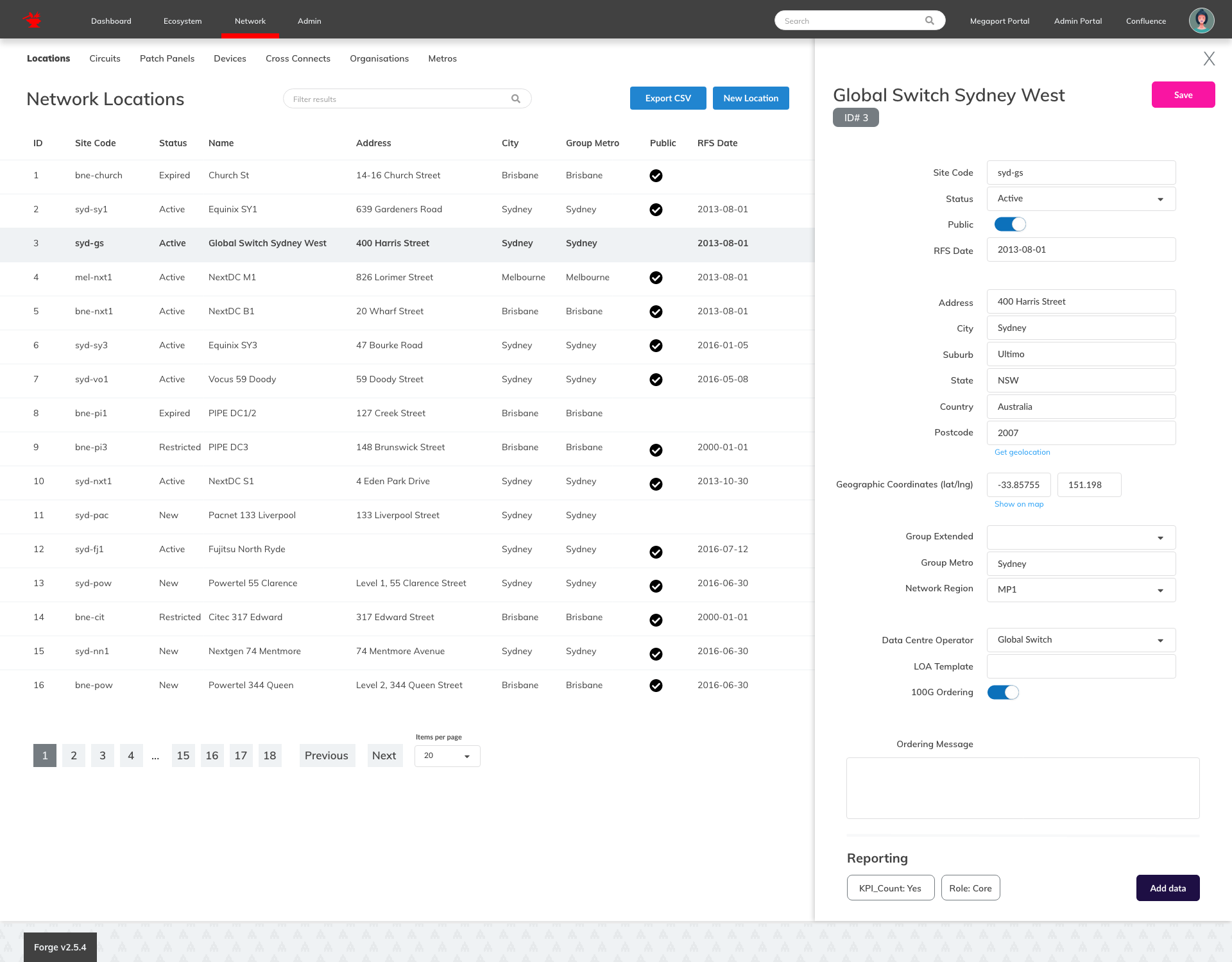Image resolution: width=1232 pixels, height=962 pixels.
Task: Open the Status dropdown
Action: (1081, 199)
